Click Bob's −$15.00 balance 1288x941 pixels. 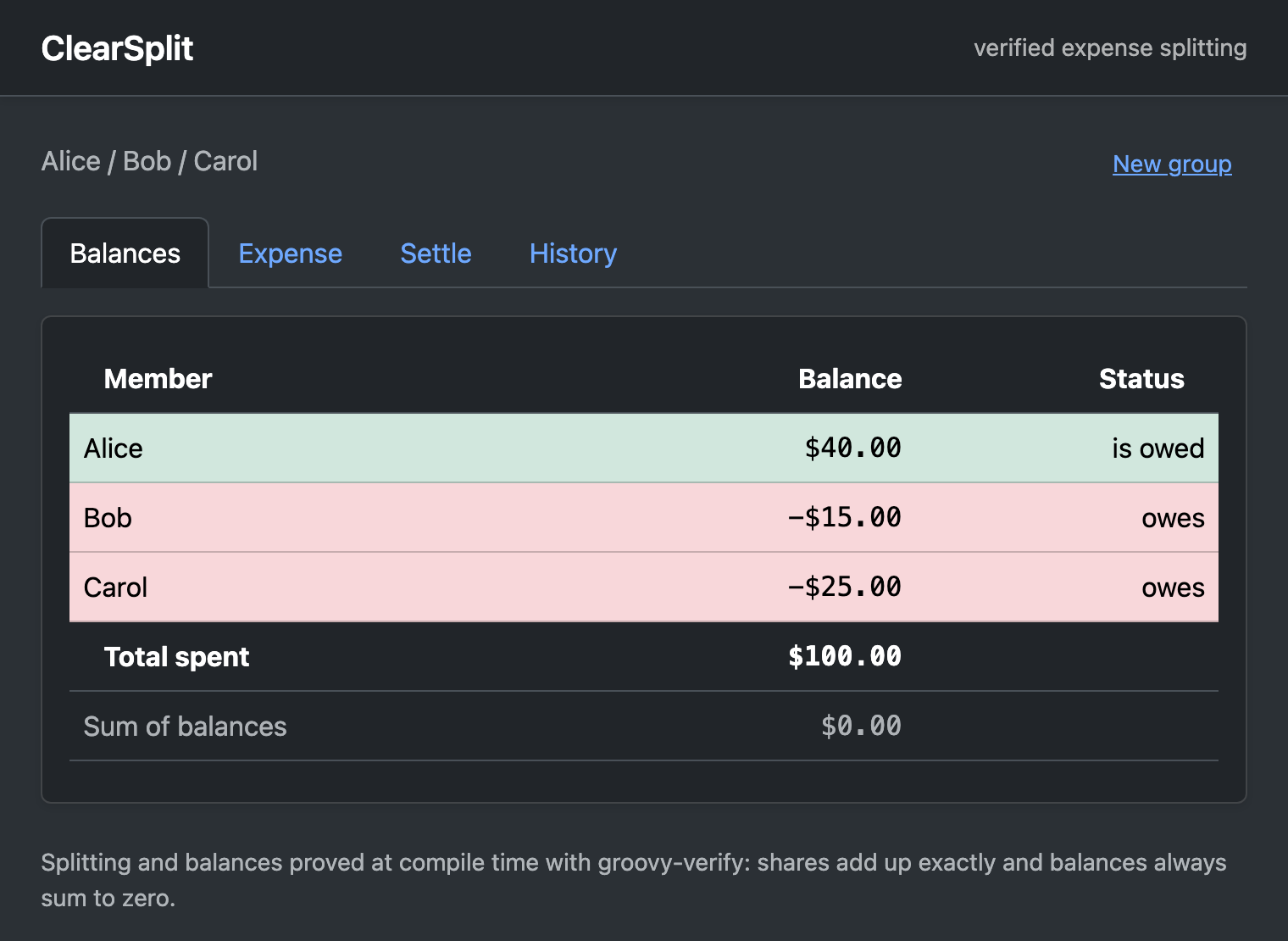click(x=845, y=518)
